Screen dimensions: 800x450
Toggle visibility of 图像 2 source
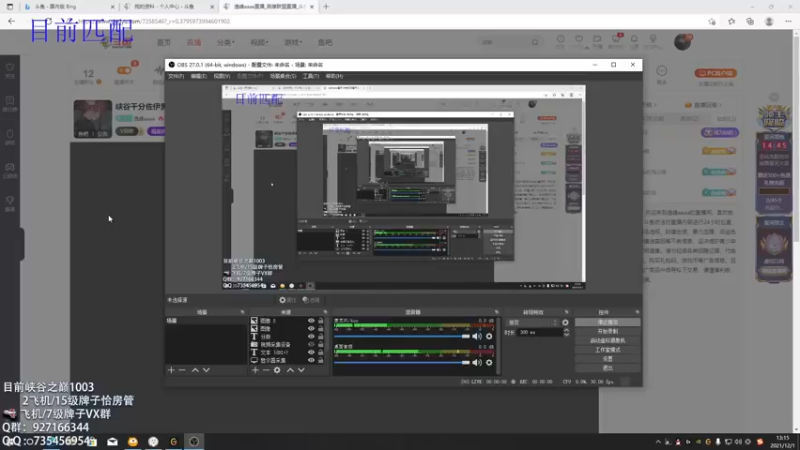(x=311, y=320)
